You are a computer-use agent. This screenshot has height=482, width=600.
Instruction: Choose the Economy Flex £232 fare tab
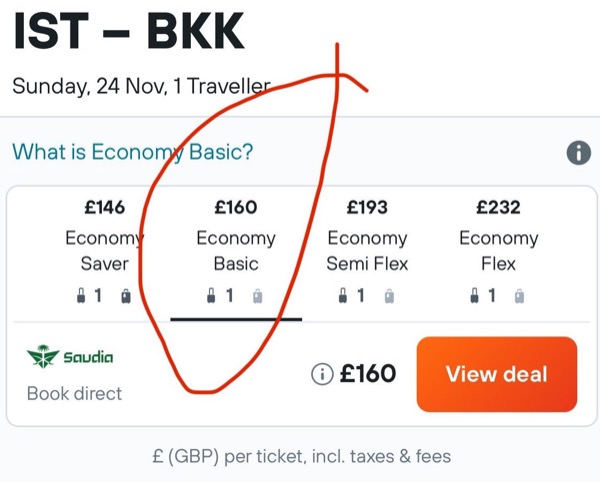(x=499, y=252)
